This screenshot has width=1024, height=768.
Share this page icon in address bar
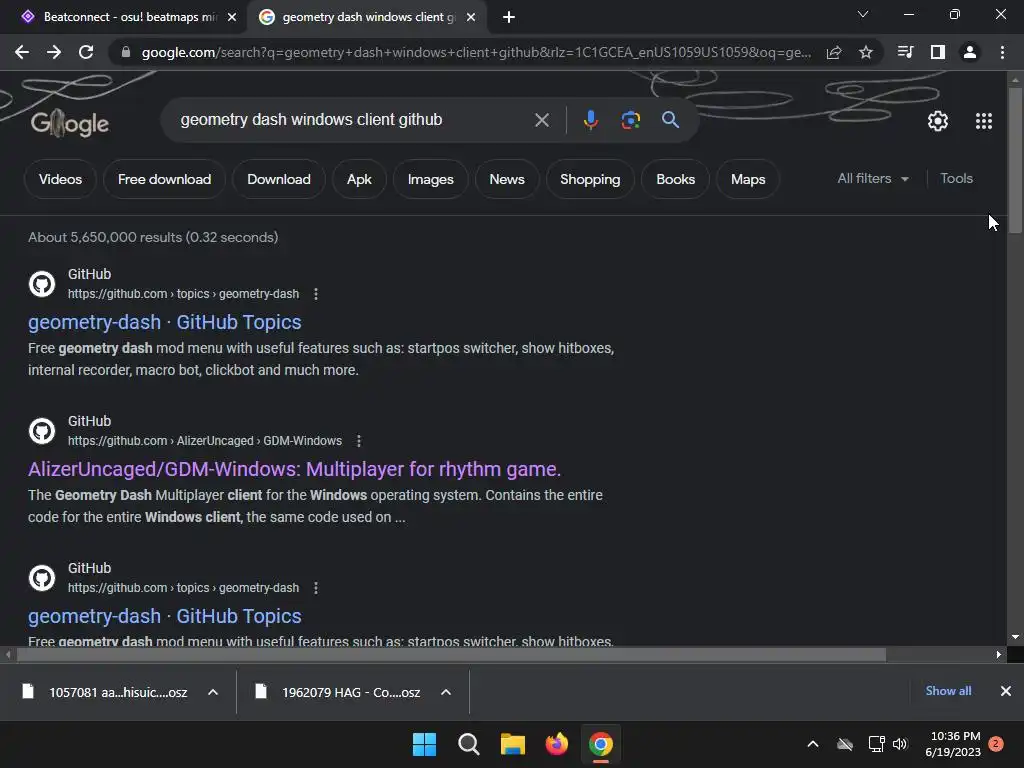tap(834, 52)
